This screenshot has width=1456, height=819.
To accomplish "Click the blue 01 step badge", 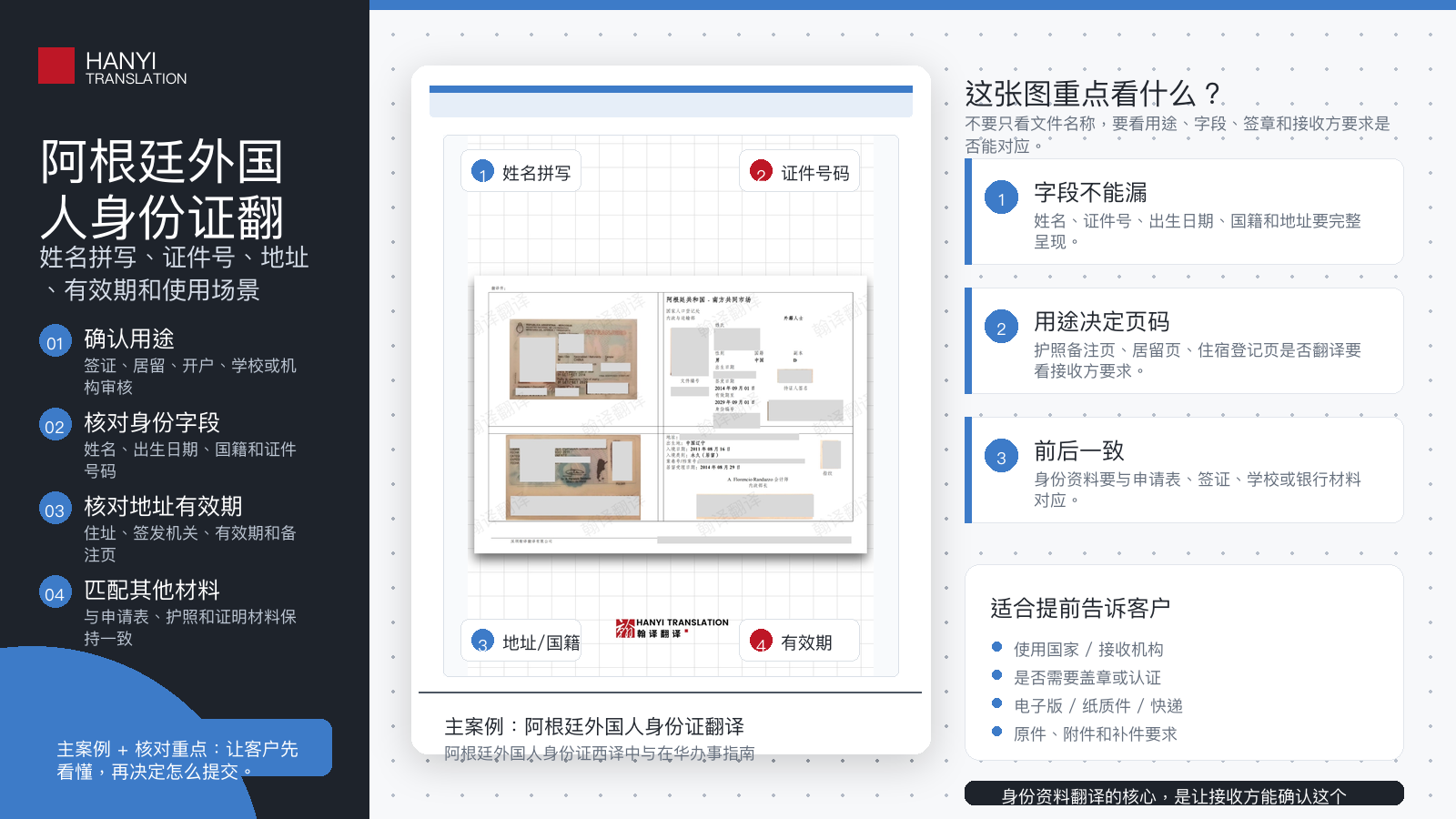I will tap(55, 342).
